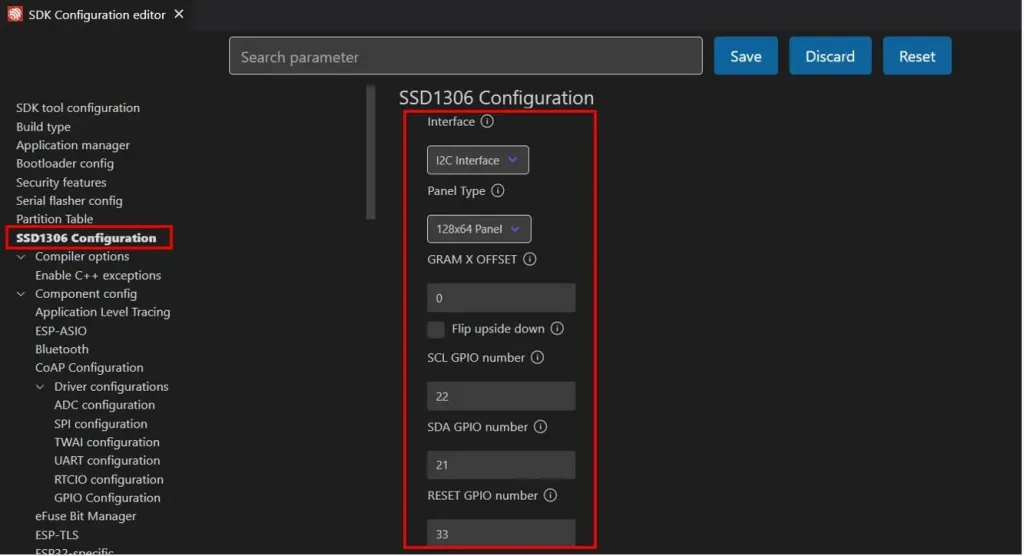This screenshot has width=1024, height=556.
Task: Open Application Level Tracing item
Action: (x=103, y=312)
